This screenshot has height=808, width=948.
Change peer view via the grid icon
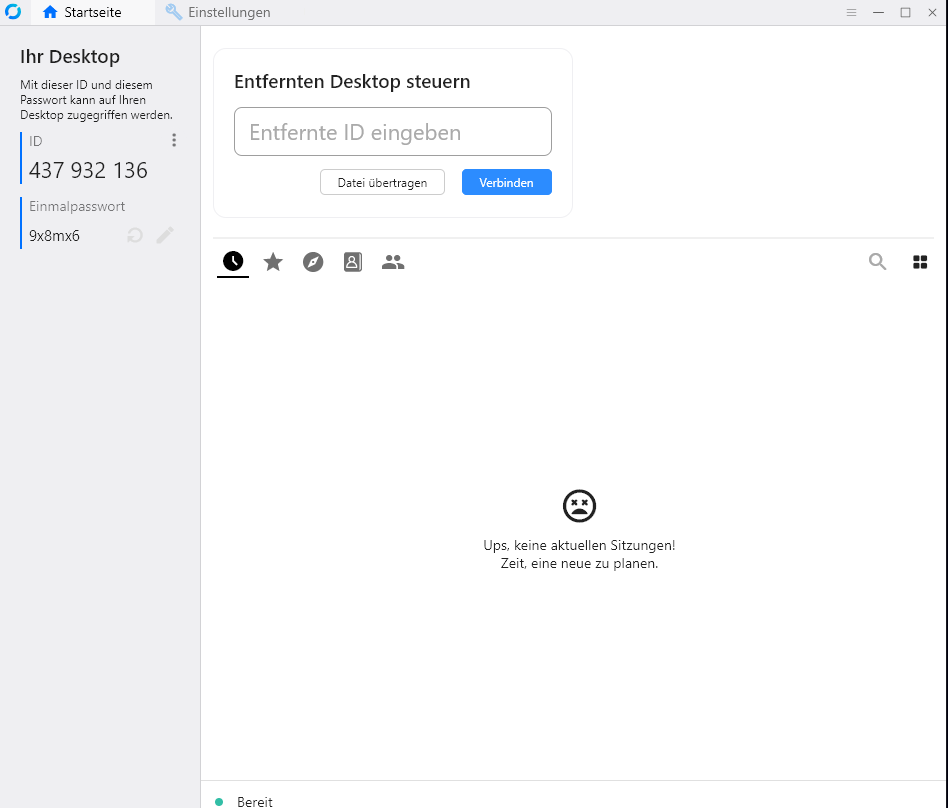(x=920, y=262)
